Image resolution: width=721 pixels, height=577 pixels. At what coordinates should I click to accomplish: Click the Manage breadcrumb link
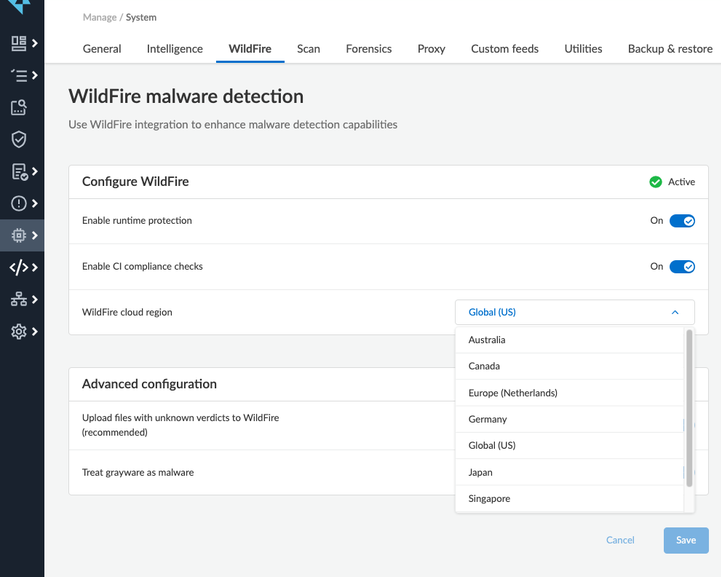(99, 17)
